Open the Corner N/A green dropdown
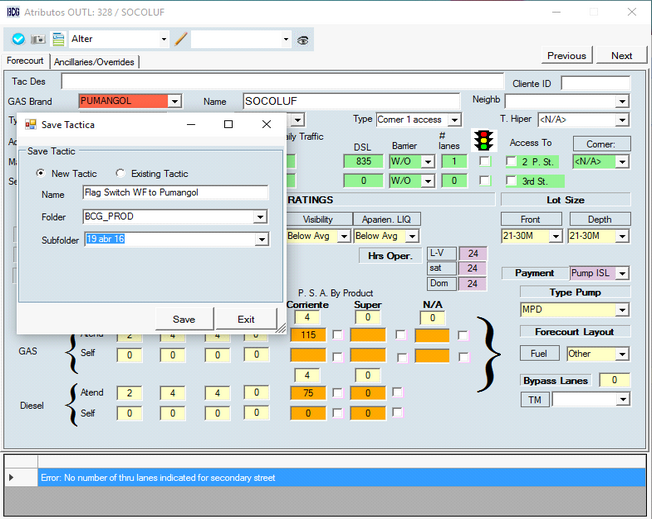 [x=622, y=161]
